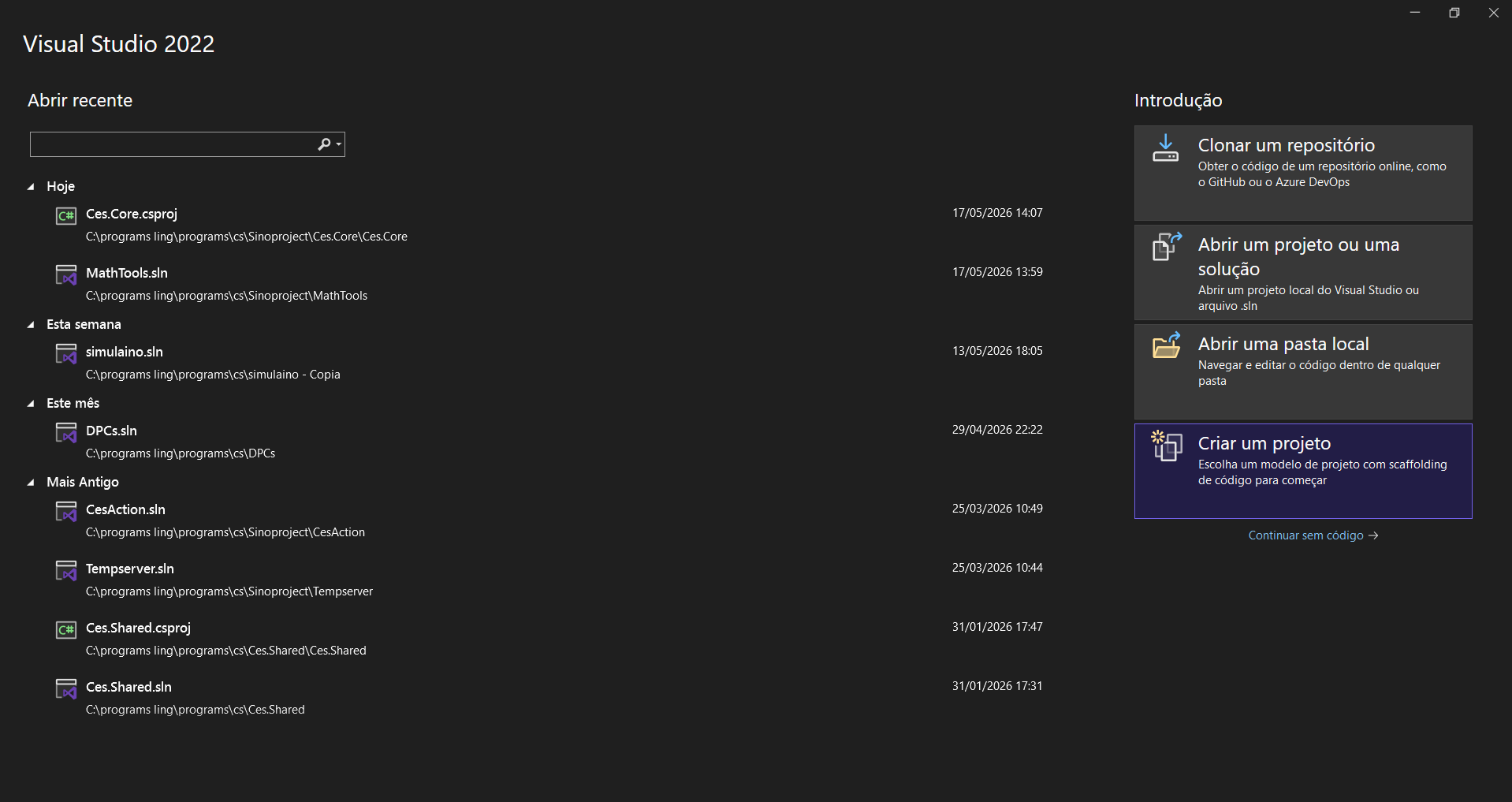Click the arrow in Continuar sem código
The image size is (1512, 802).
click(x=1373, y=535)
